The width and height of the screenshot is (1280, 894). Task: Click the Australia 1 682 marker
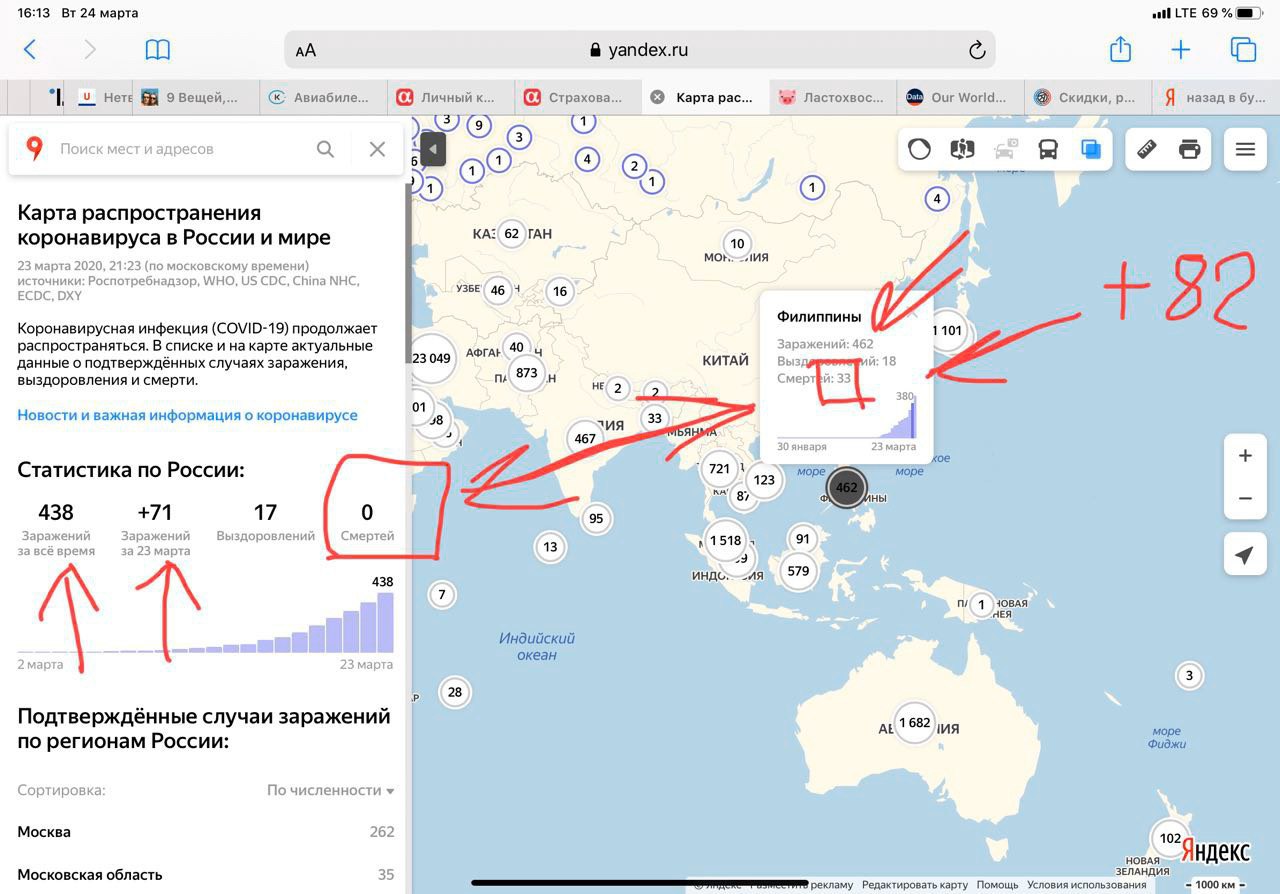(914, 722)
